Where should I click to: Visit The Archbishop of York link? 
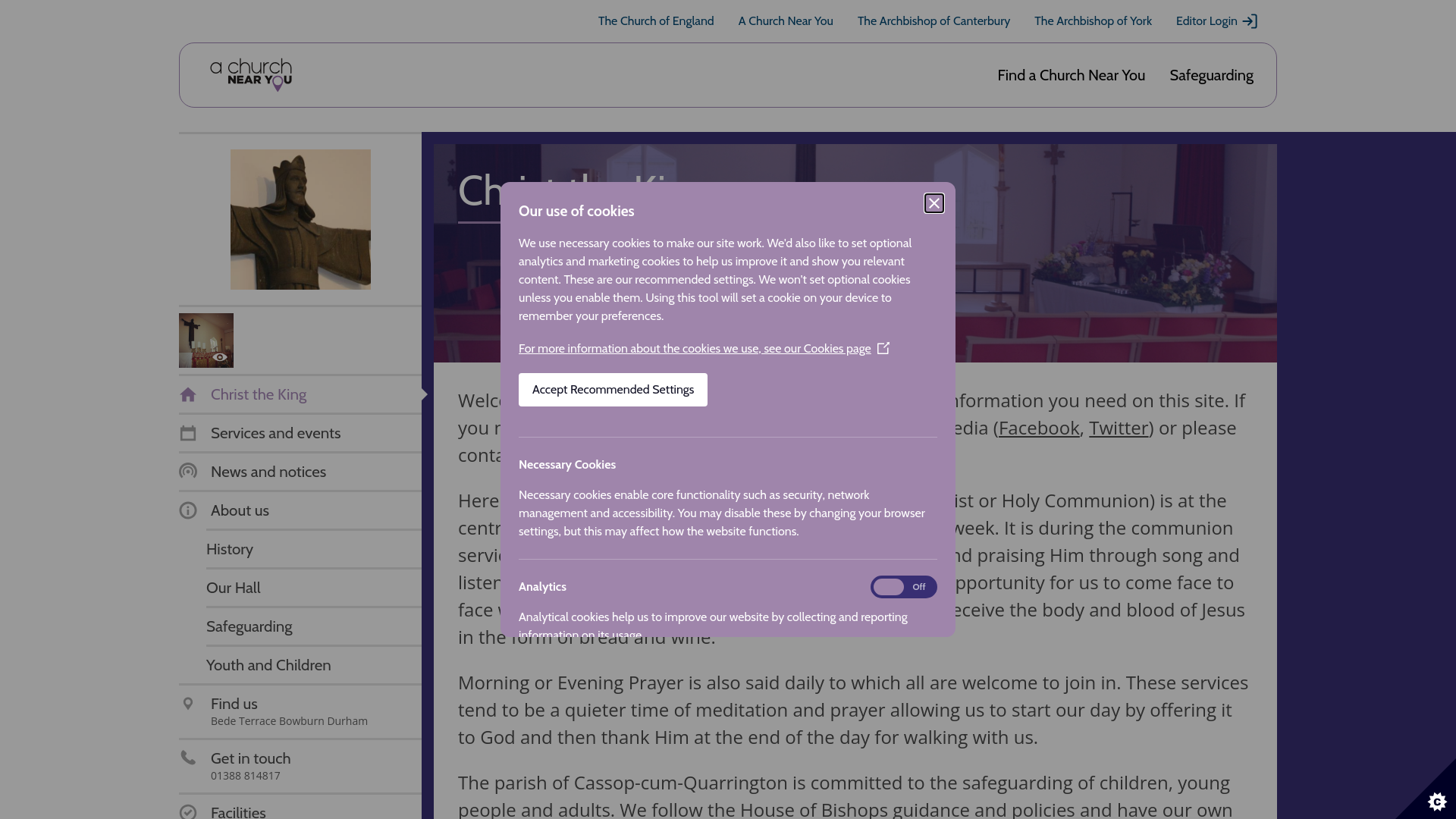click(x=1093, y=21)
